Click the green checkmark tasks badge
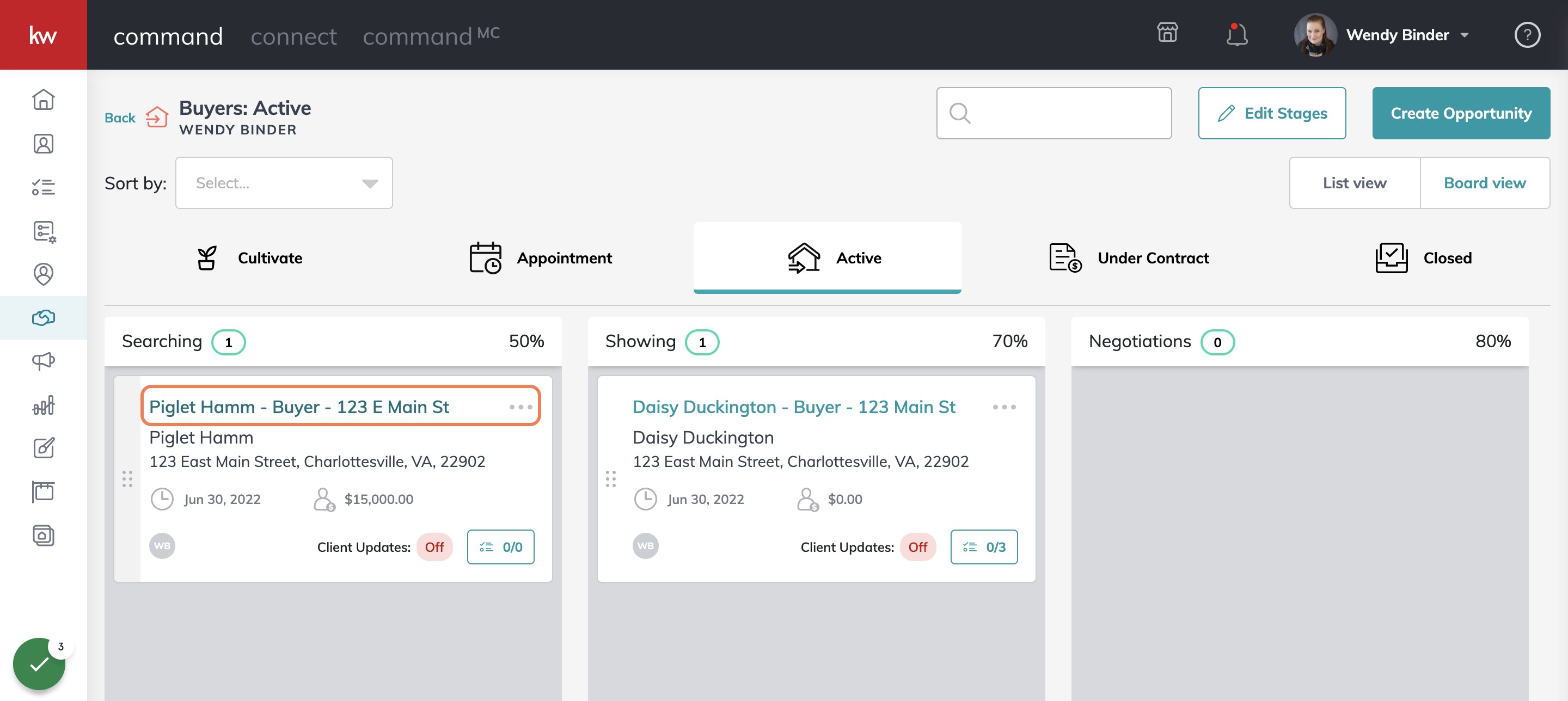 pyautogui.click(x=39, y=663)
